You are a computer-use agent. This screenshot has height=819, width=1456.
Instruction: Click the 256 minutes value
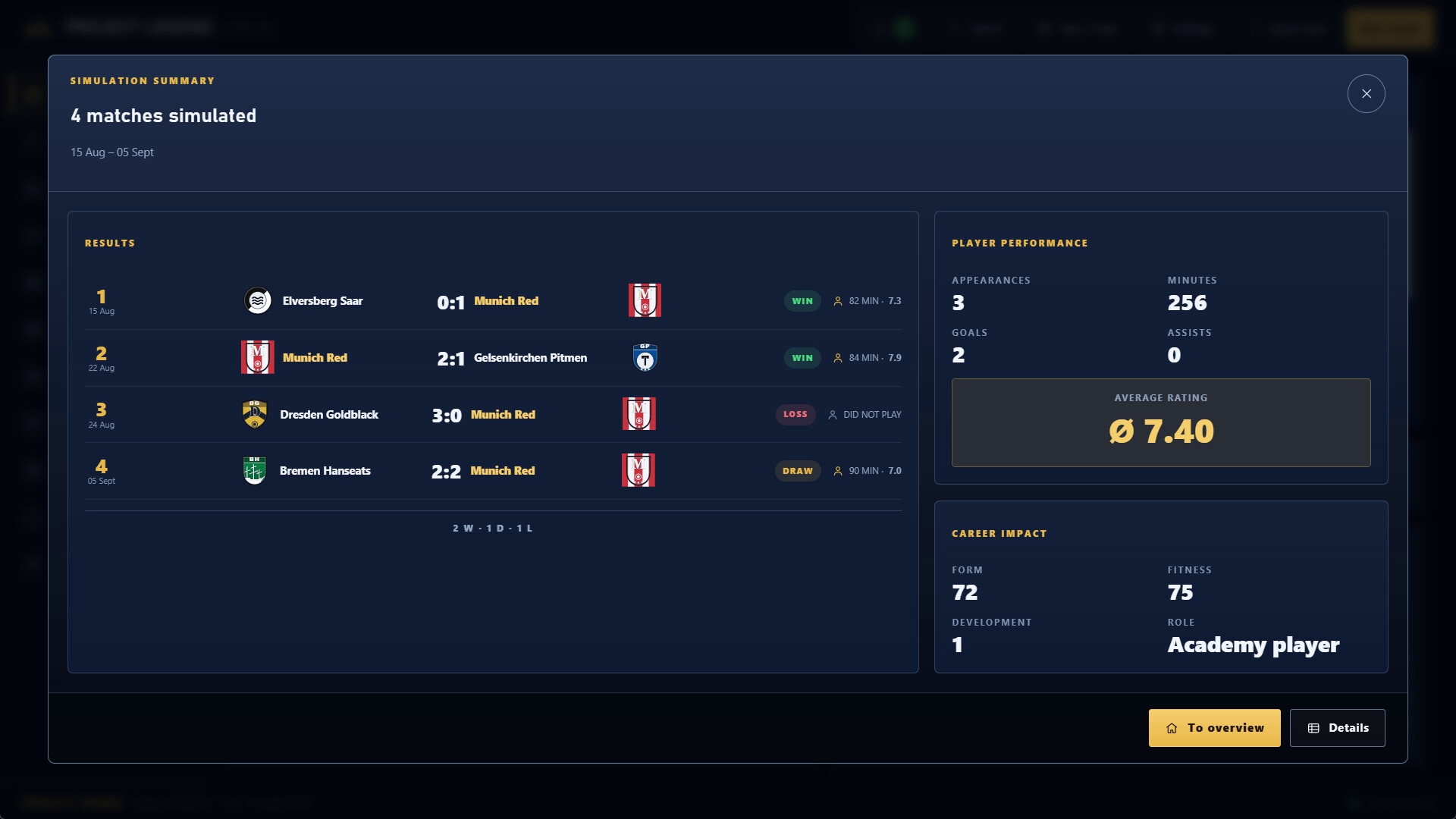[x=1187, y=303]
